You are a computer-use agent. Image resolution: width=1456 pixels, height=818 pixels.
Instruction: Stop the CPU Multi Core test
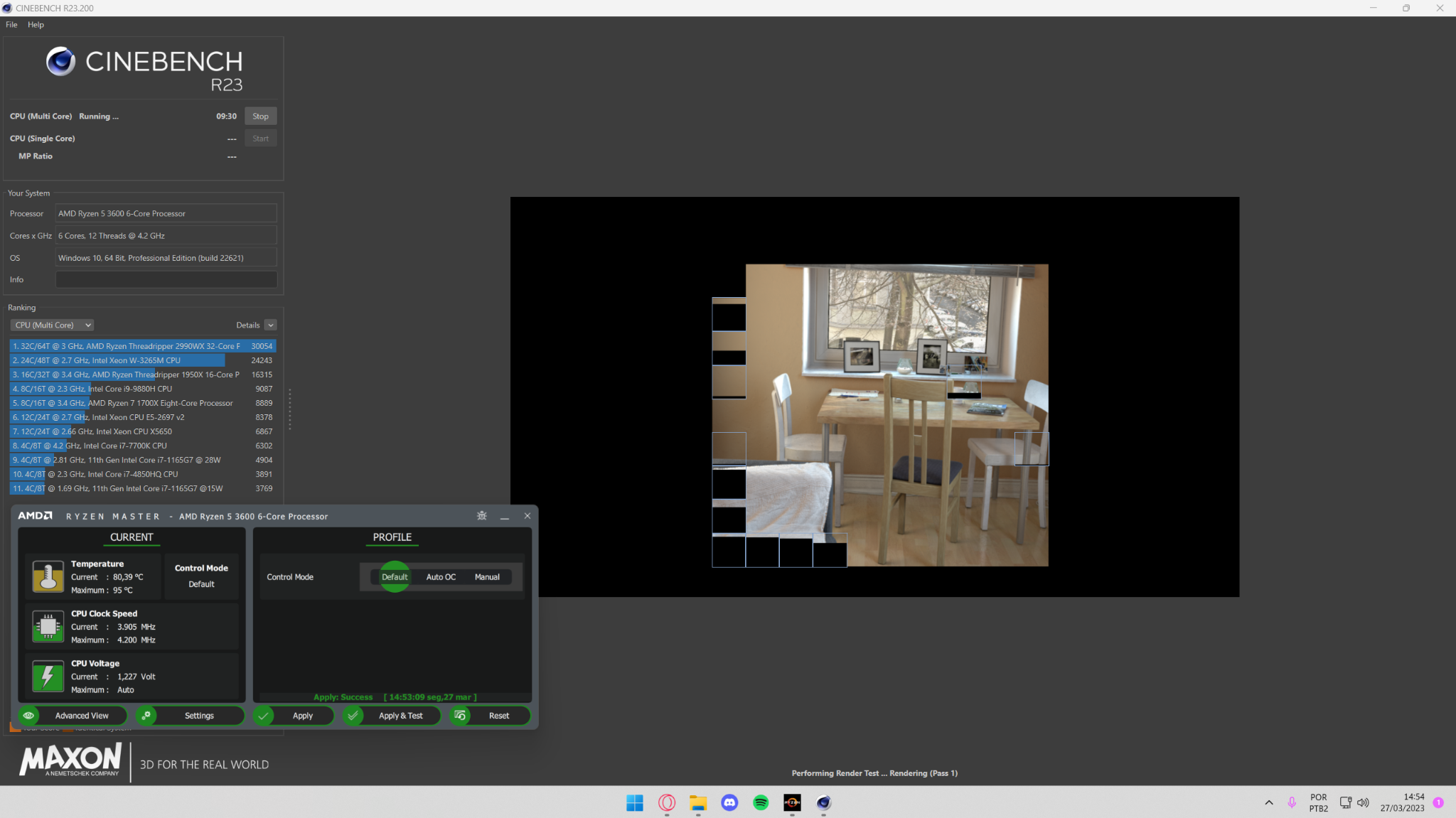coord(261,117)
